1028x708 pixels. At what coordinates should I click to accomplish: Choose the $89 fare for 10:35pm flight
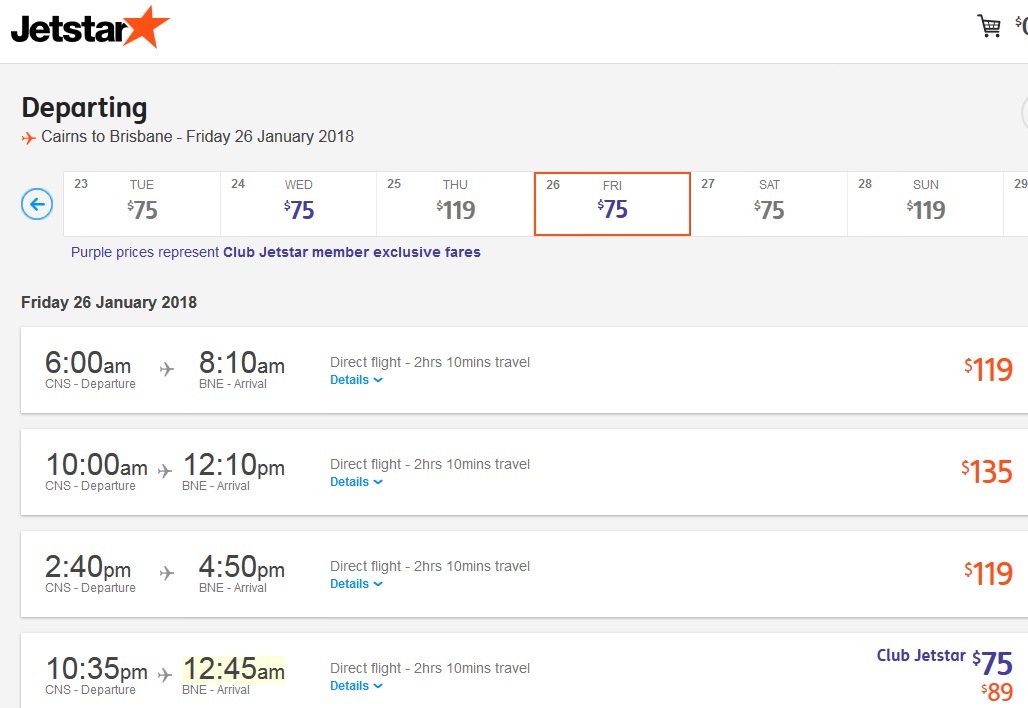(997, 692)
